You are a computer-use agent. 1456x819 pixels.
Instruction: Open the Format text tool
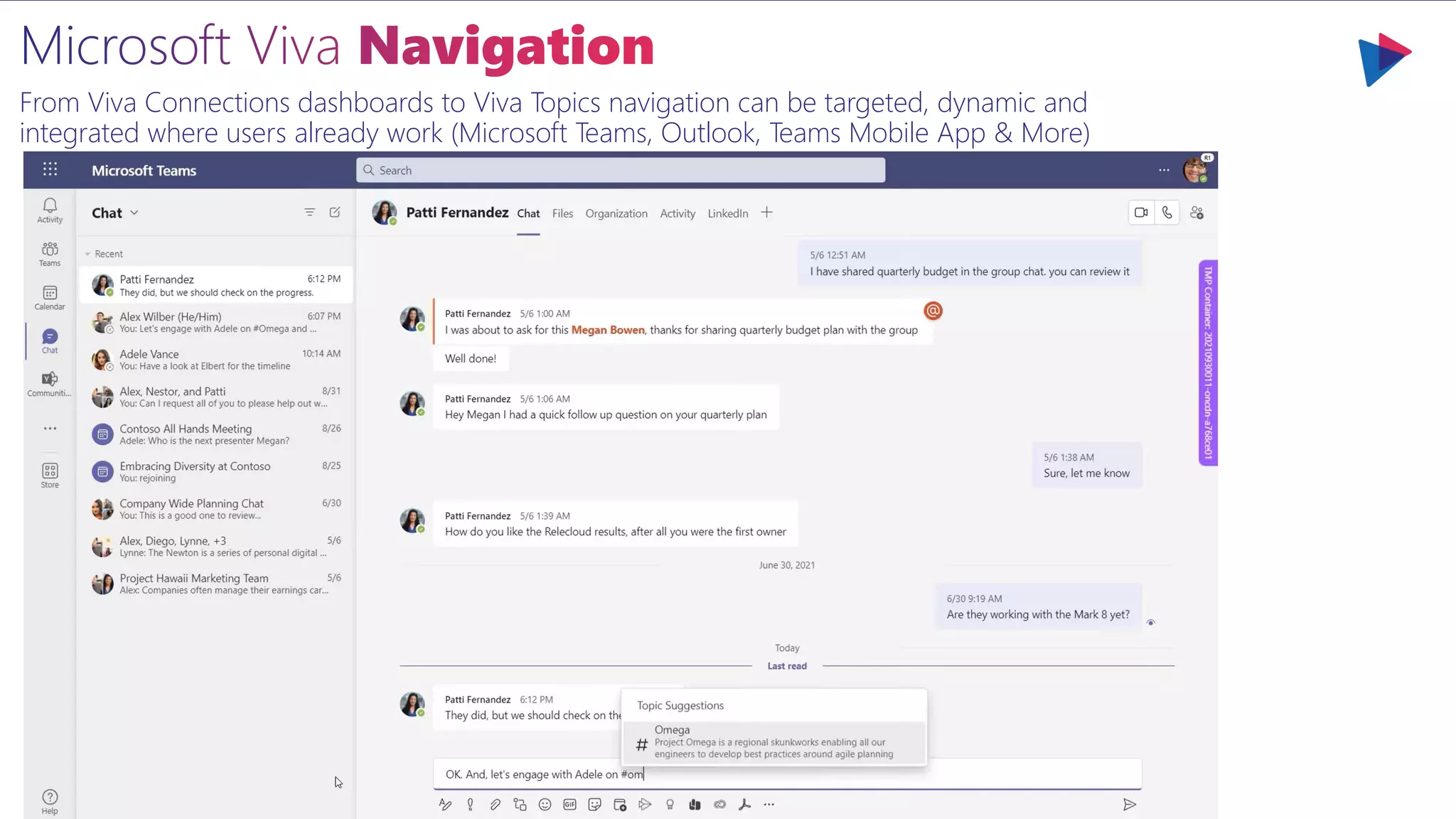click(x=445, y=804)
